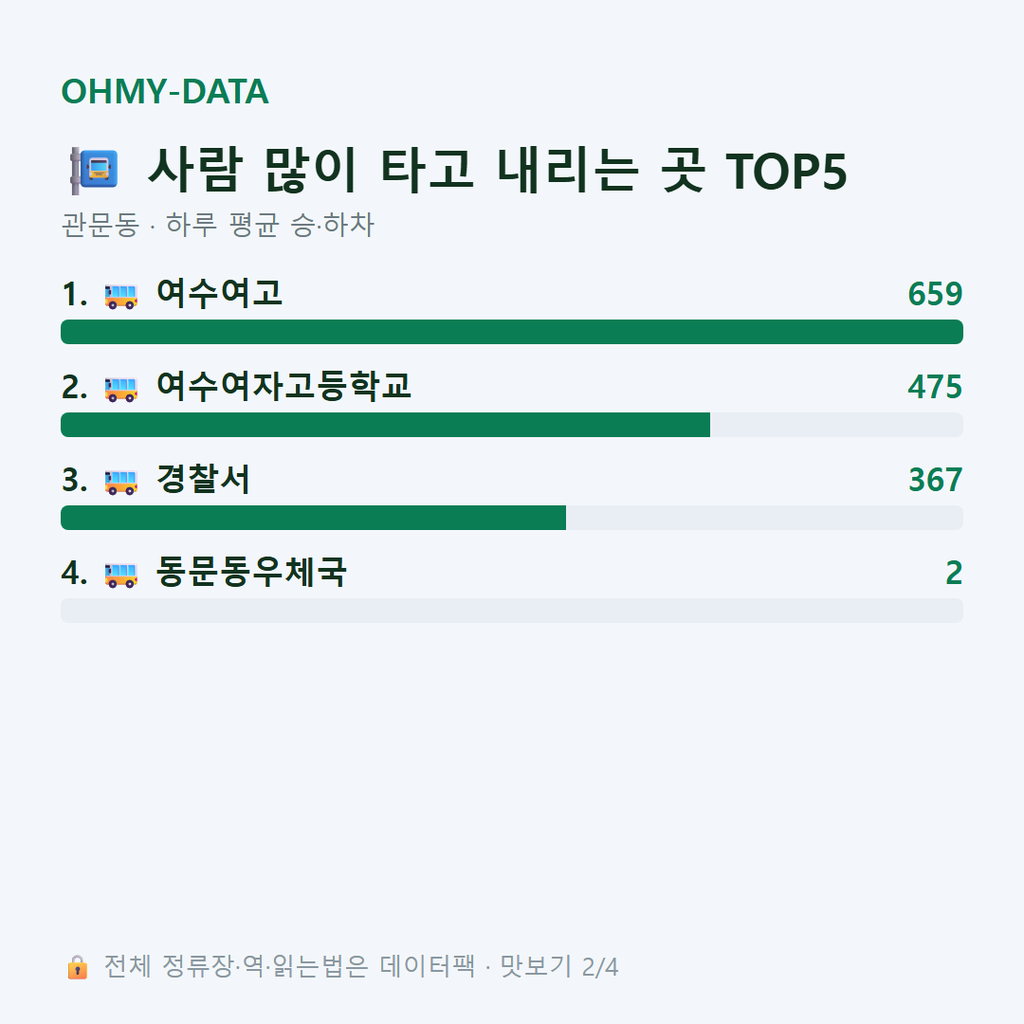The height and width of the screenshot is (1024, 1024).
Task: Click the progress bar under 경찰서
Action: tap(512, 517)
